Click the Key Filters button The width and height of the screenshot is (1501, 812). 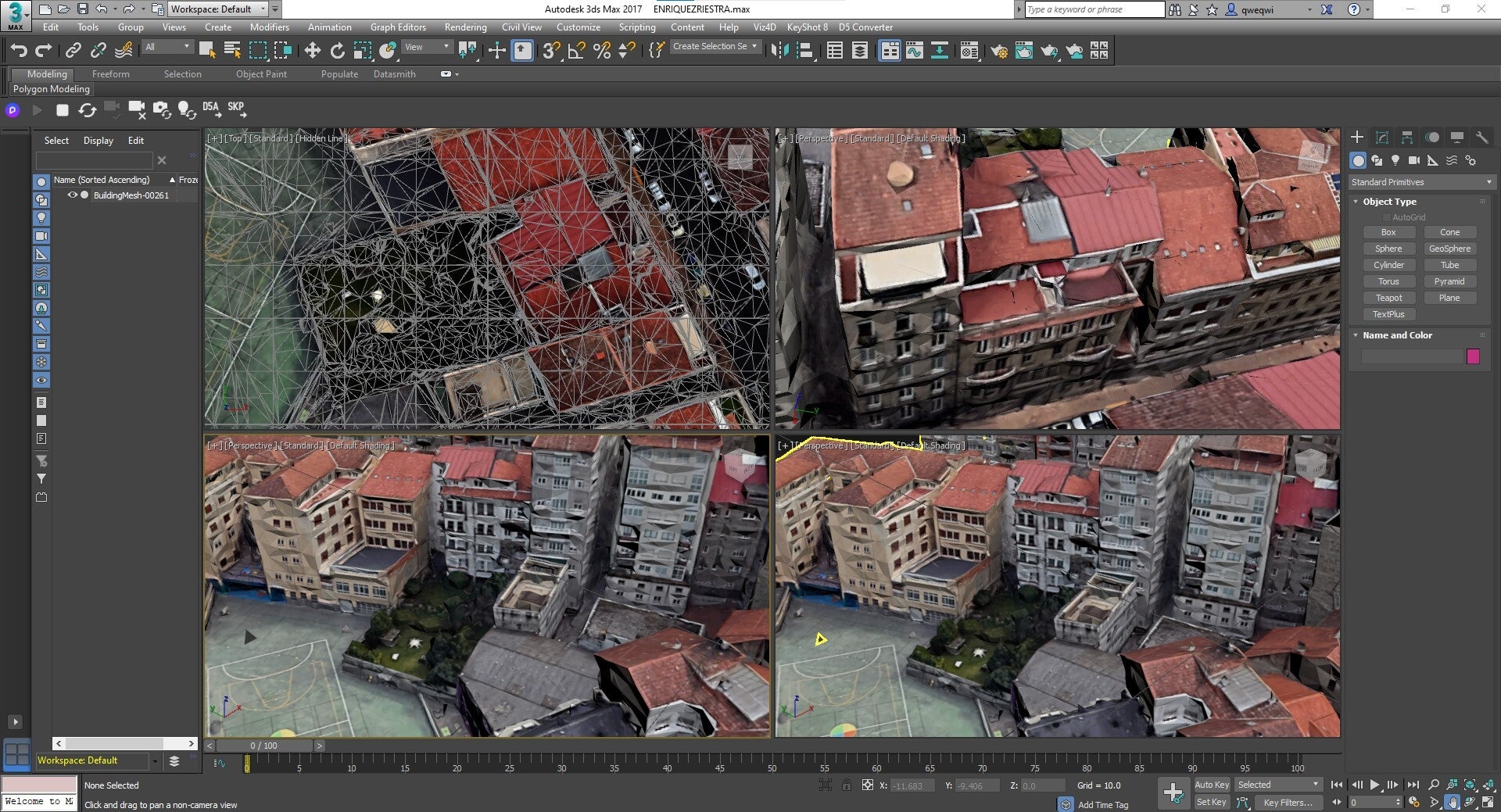click(x=1287, y=803)
